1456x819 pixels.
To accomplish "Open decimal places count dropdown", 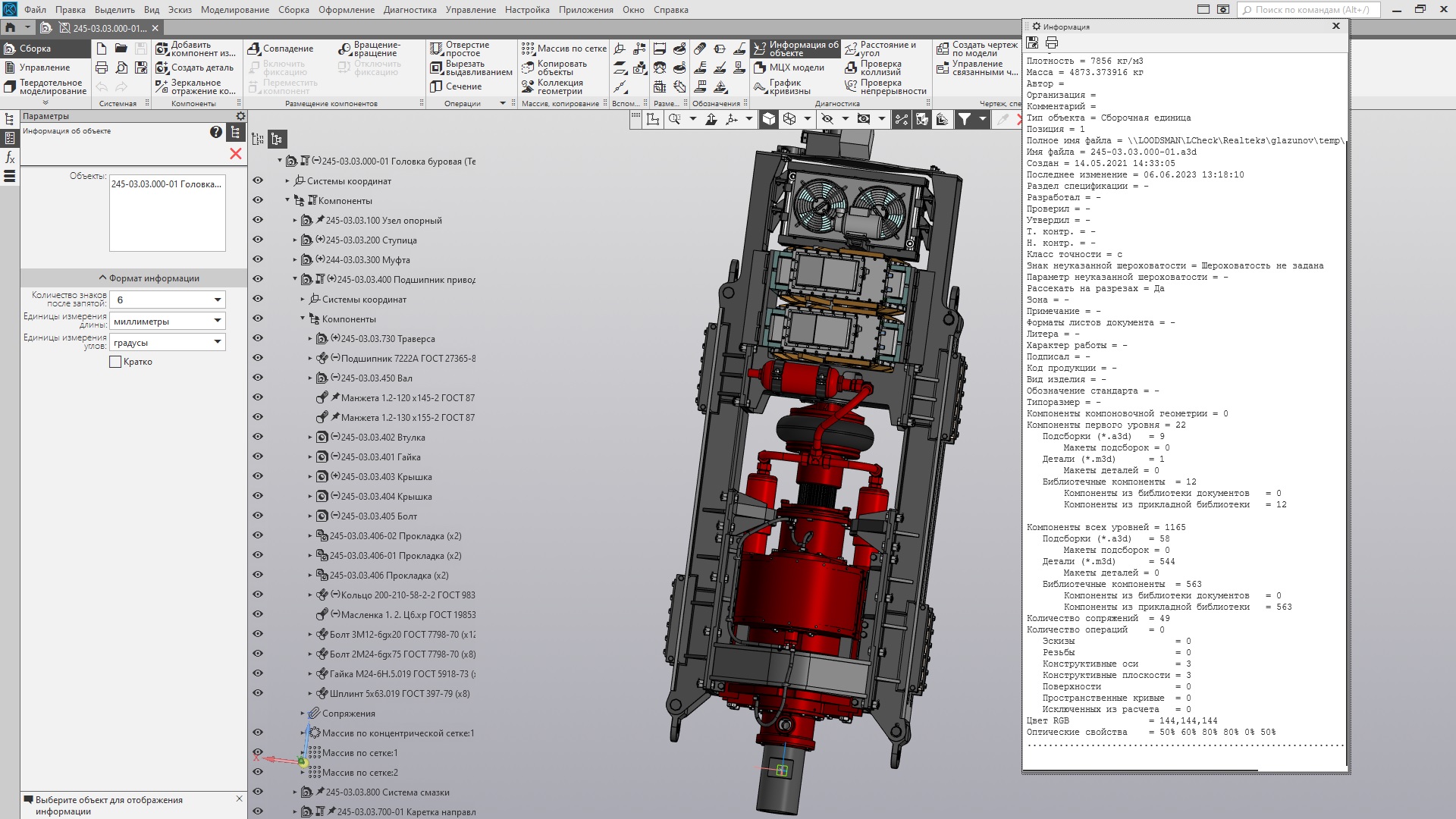I will coord(218,300).
